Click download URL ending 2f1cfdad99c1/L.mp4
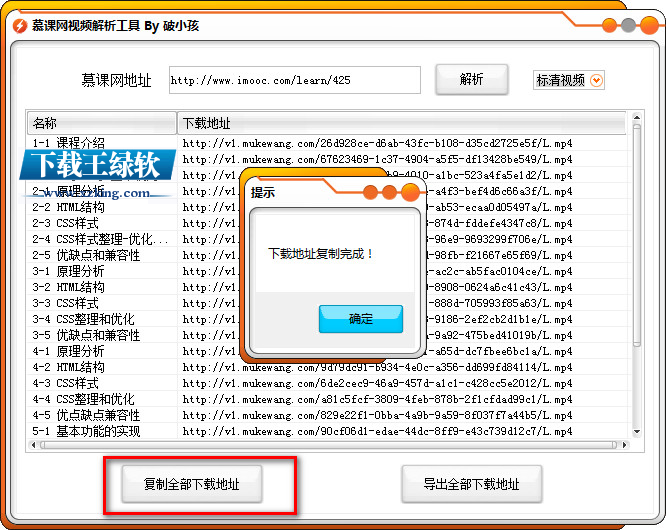 point(377,399)
